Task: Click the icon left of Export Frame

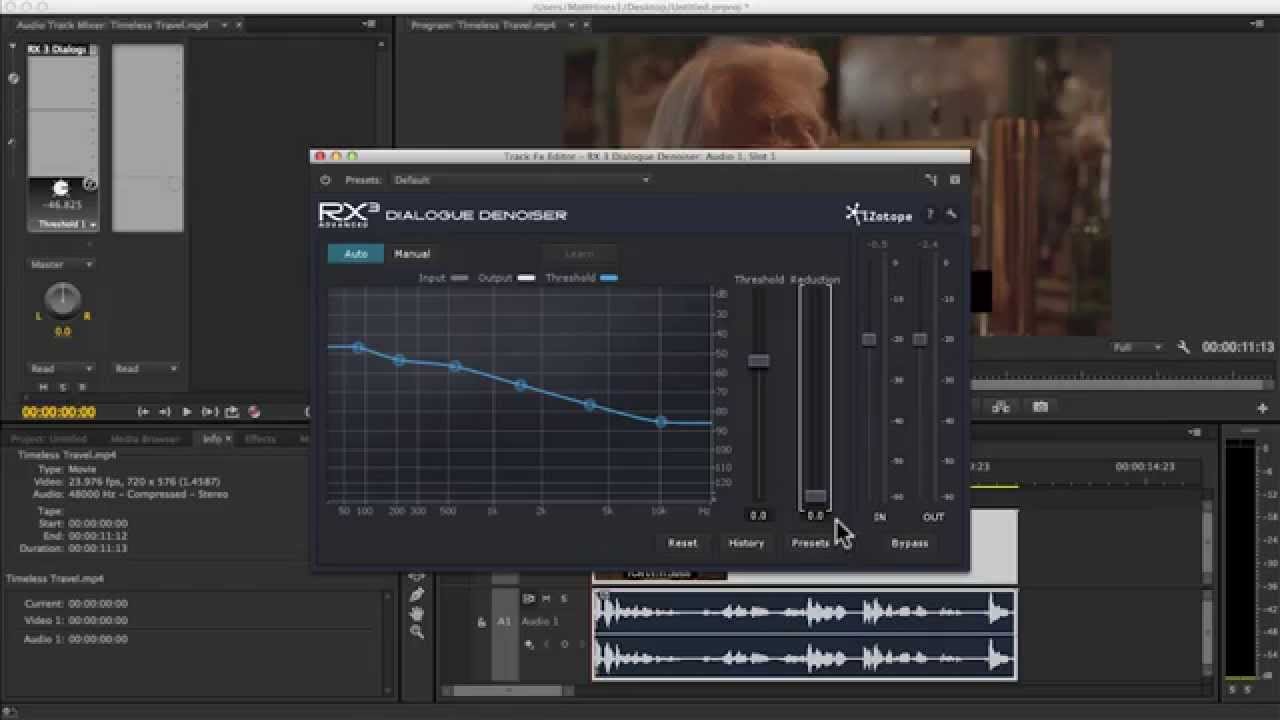Action: tap(1000, 406)
